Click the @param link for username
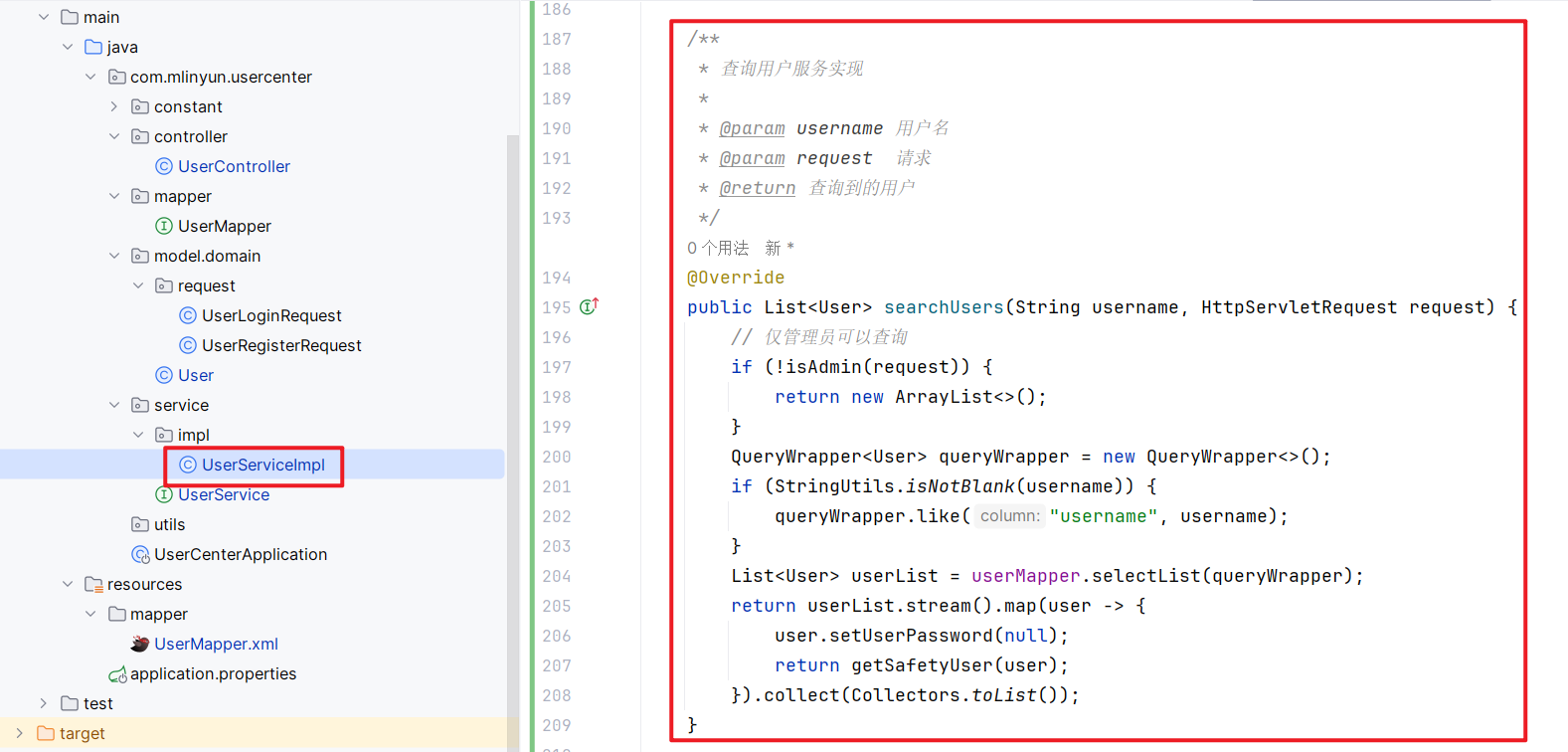The height and width of the screenshot is (752, 1568). (x=752, y=128)
